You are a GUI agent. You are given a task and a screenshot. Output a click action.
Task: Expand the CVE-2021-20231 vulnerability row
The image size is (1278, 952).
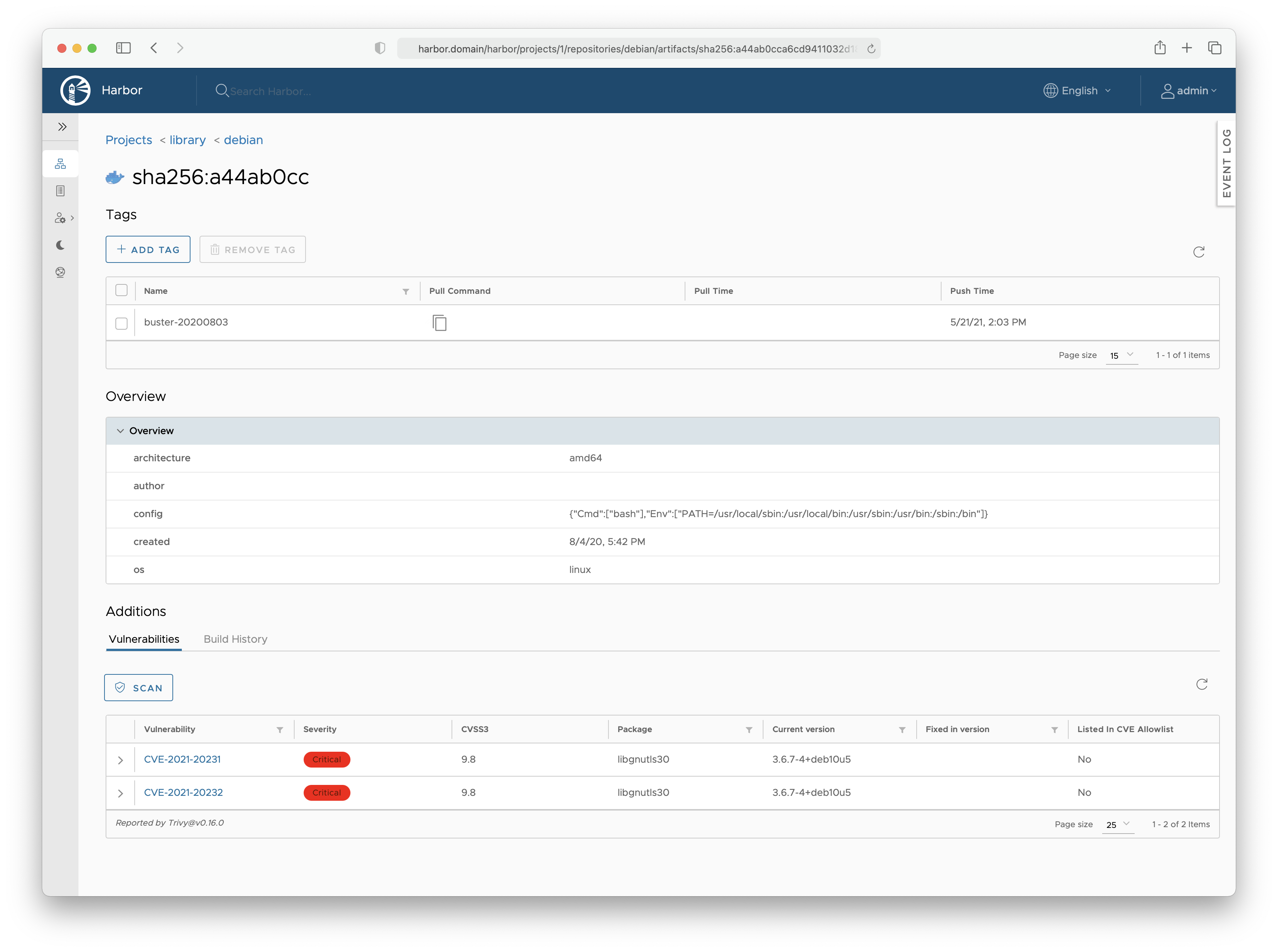[x=120, y=760]
